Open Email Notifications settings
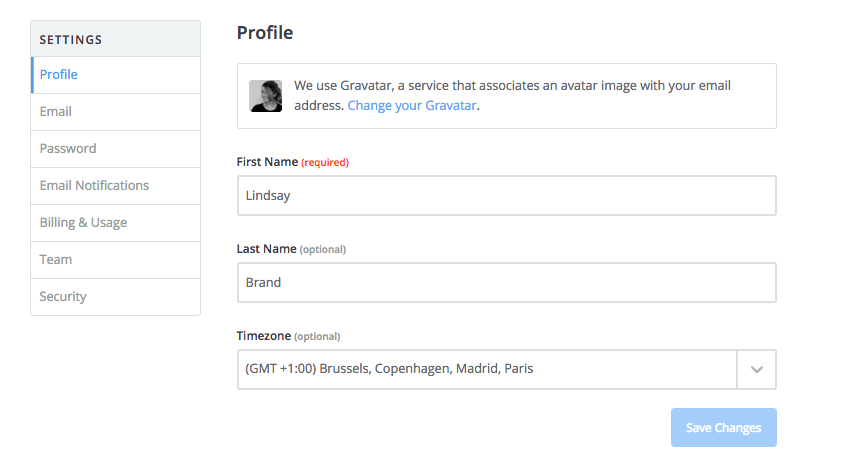 tap(116, 186)
